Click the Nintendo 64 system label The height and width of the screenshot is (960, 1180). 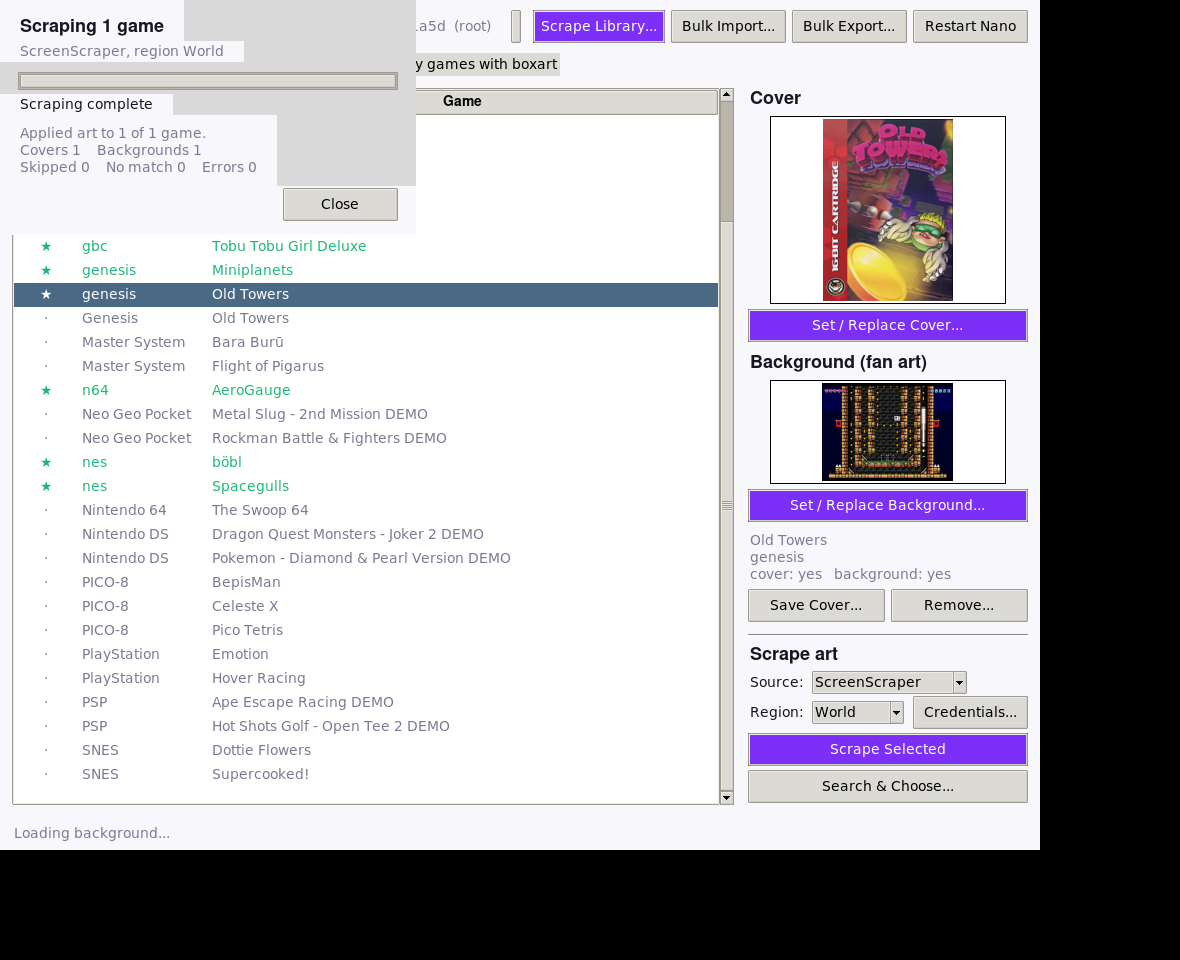[x=124, y=511]
